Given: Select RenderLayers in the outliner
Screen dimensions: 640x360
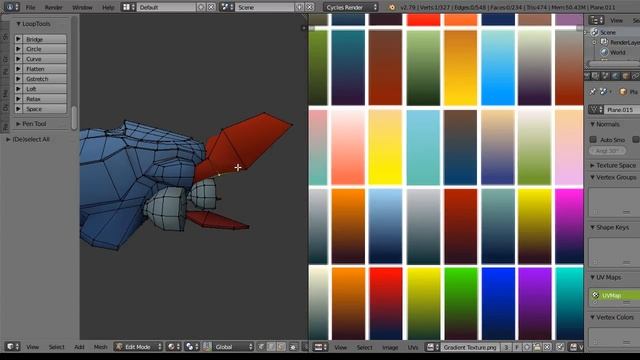Looking at the screenshot, I should tap(625, 42).
